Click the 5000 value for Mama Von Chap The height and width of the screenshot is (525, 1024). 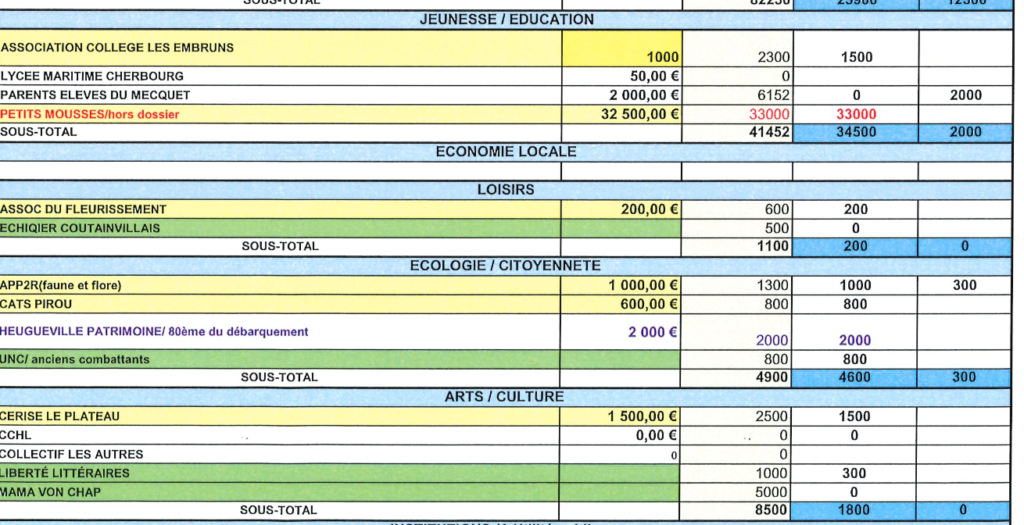tap(772, 492)
